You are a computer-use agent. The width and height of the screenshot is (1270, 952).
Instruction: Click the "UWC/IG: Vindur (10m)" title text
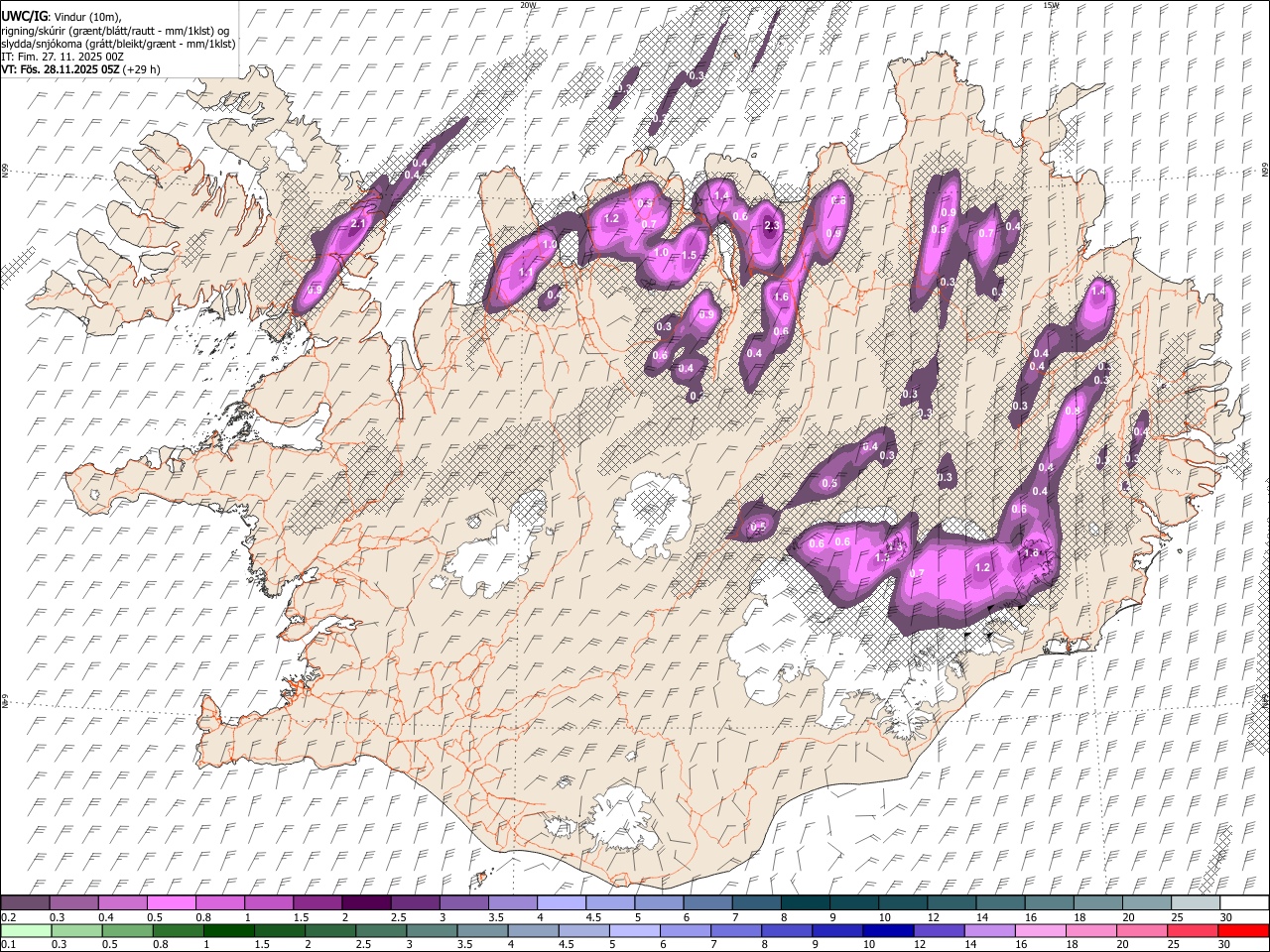click(62, 17)
